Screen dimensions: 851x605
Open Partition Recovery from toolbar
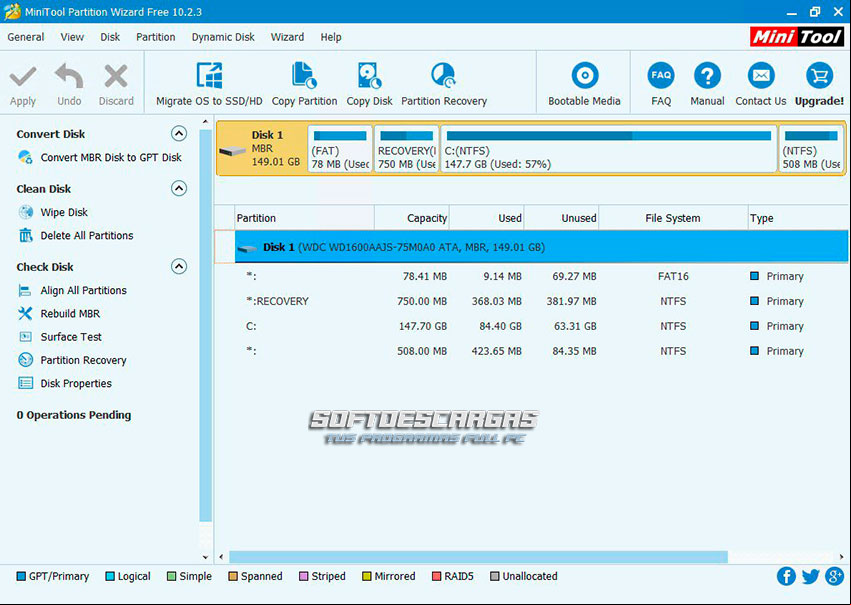(444, 84)
